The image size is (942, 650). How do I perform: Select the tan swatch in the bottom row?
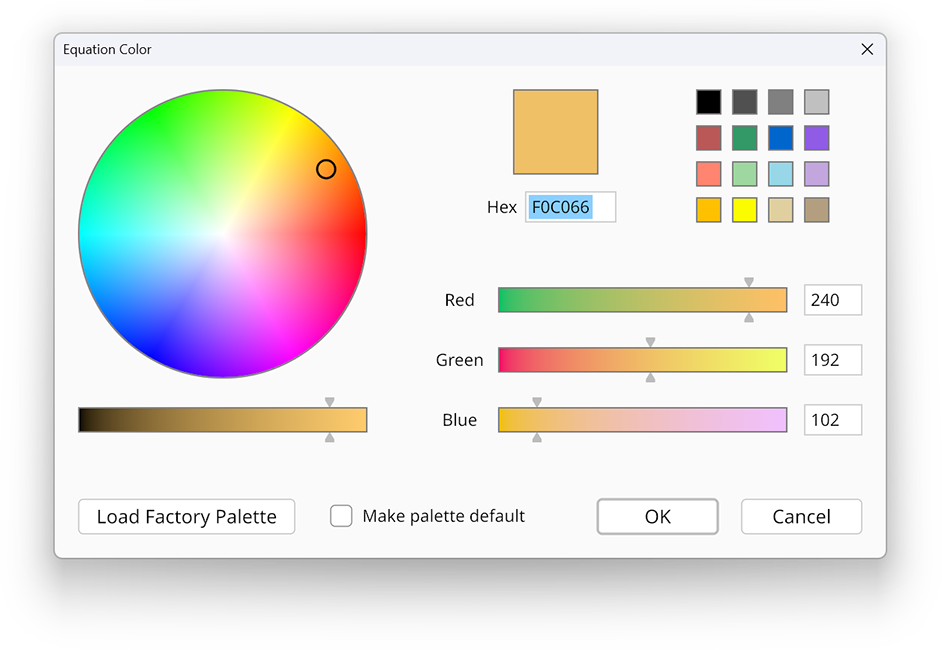pos(780,209)
